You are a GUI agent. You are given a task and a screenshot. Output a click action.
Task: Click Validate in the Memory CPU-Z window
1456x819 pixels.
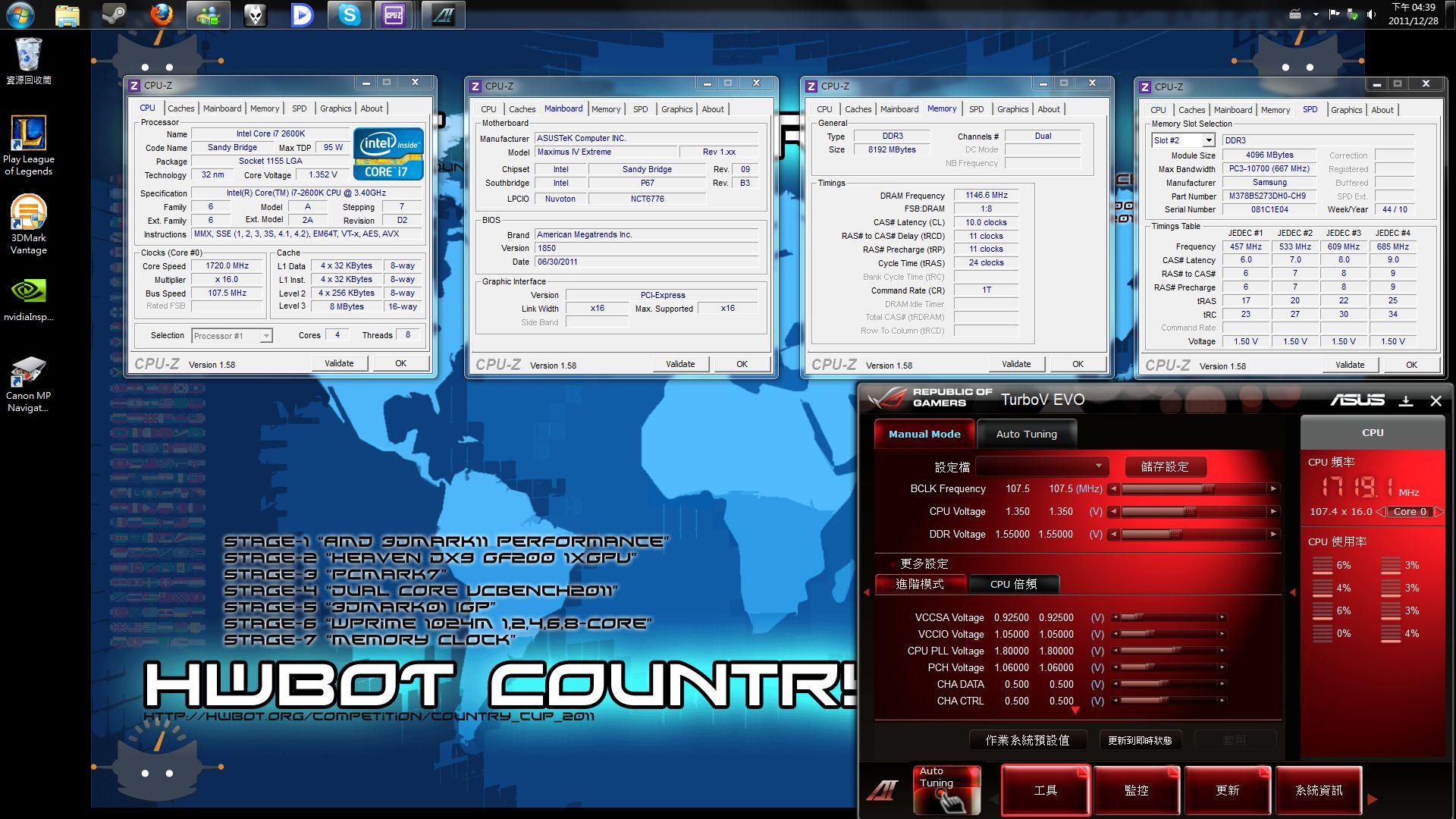point(1016,364)
